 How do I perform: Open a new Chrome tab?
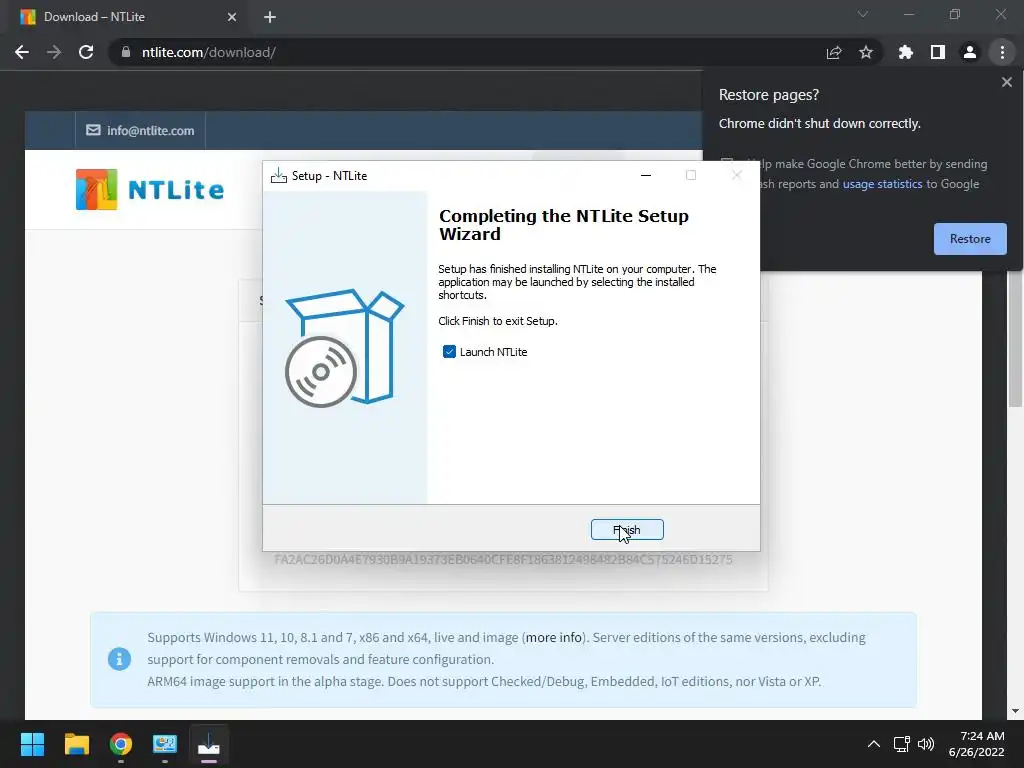[270, 17]
